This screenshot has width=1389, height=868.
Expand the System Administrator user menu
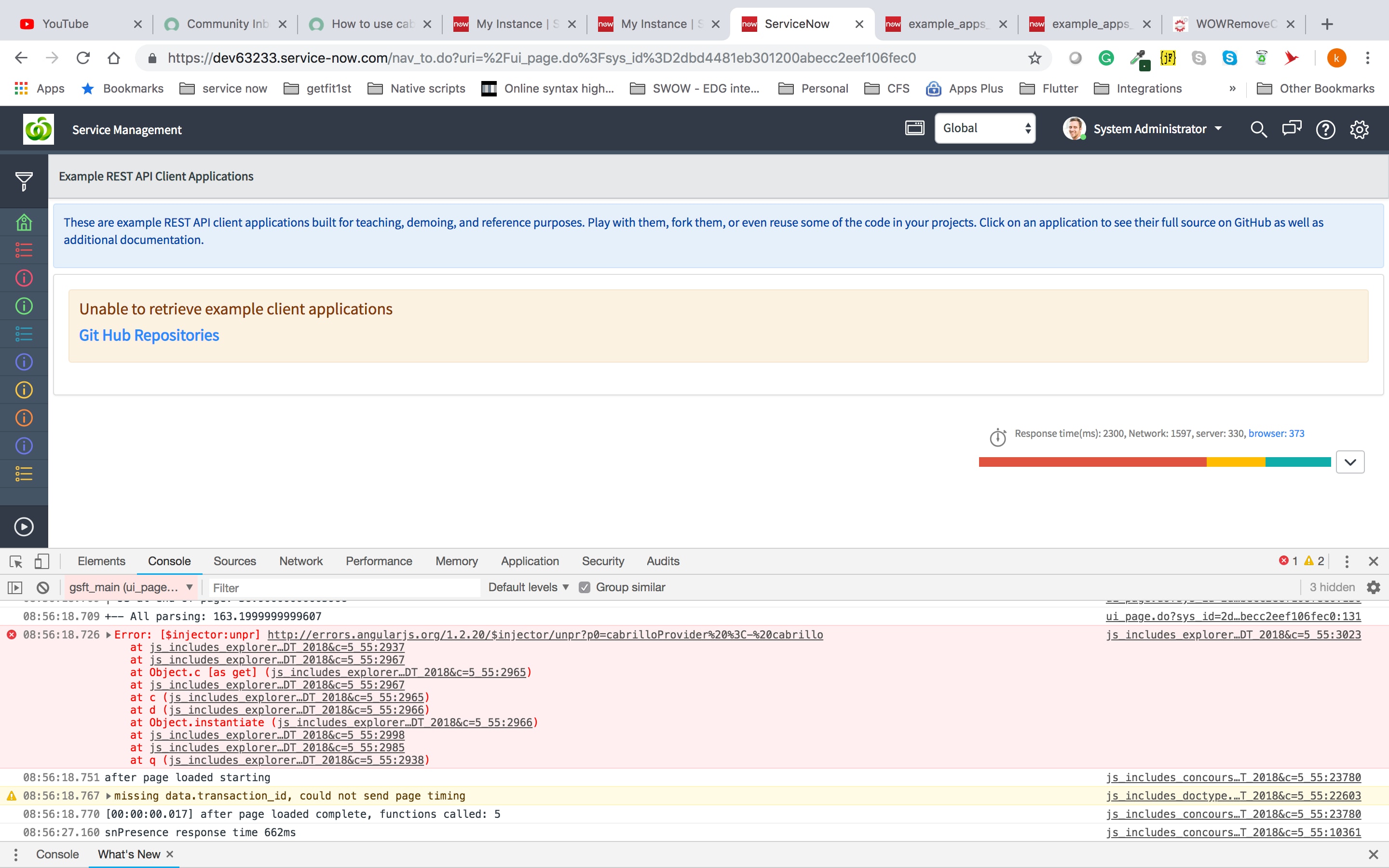point(1142,129)
